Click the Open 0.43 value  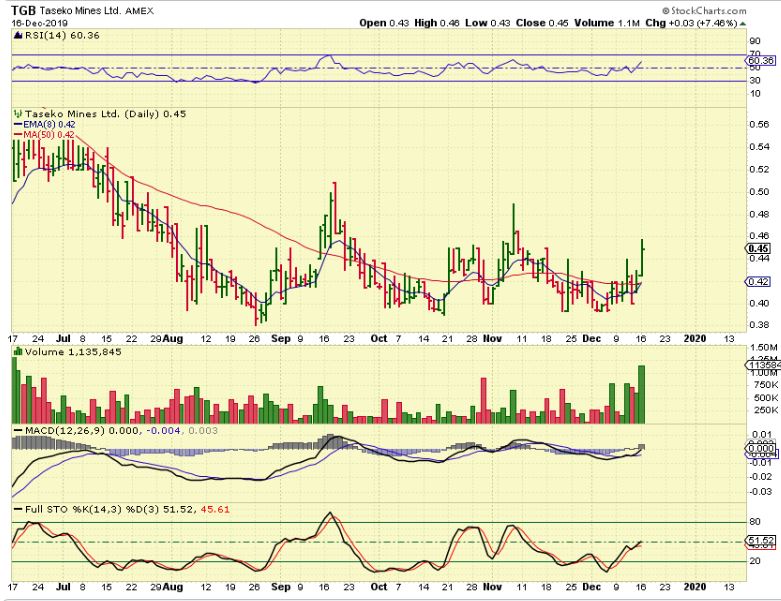coord(384,23)
